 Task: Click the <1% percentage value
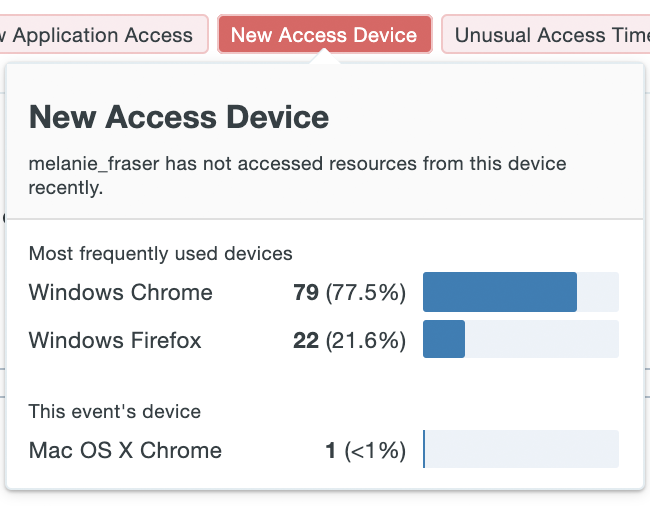pyautogui.click(x=375, y=450)
